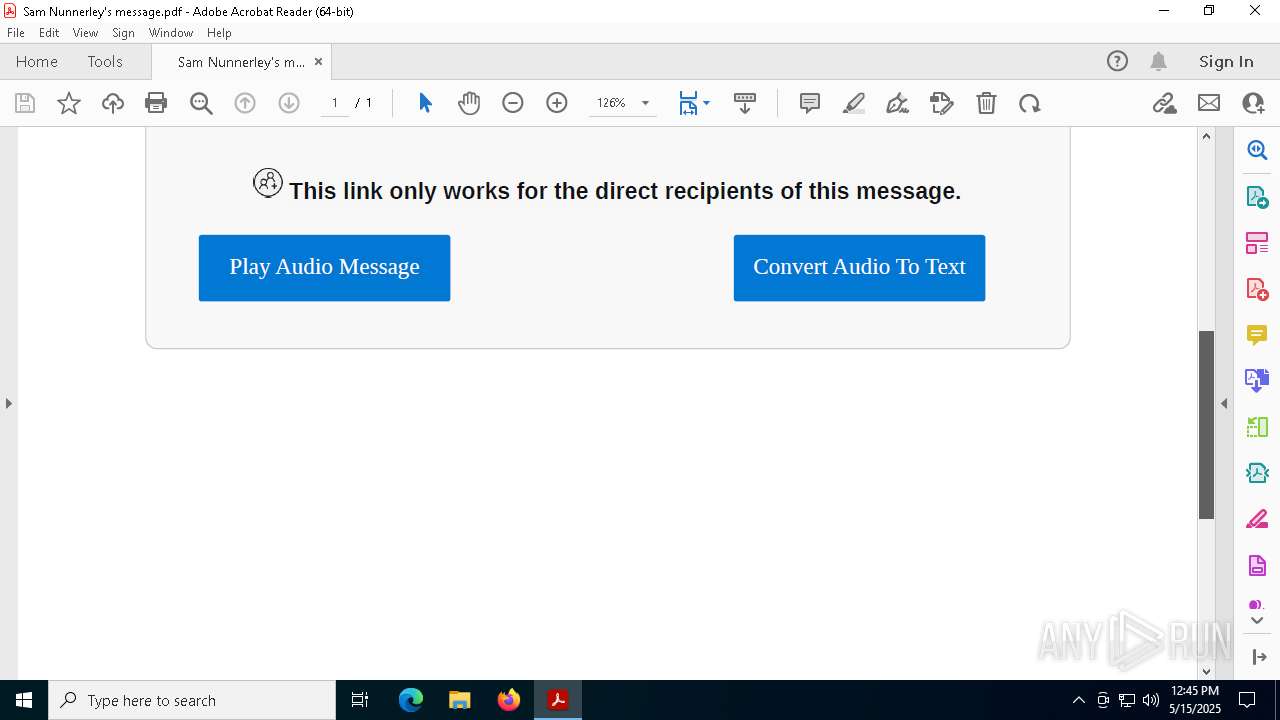Zoom in with plus button
The width and height of the screenshot is (1280, 720).
(x=557, y=103)
